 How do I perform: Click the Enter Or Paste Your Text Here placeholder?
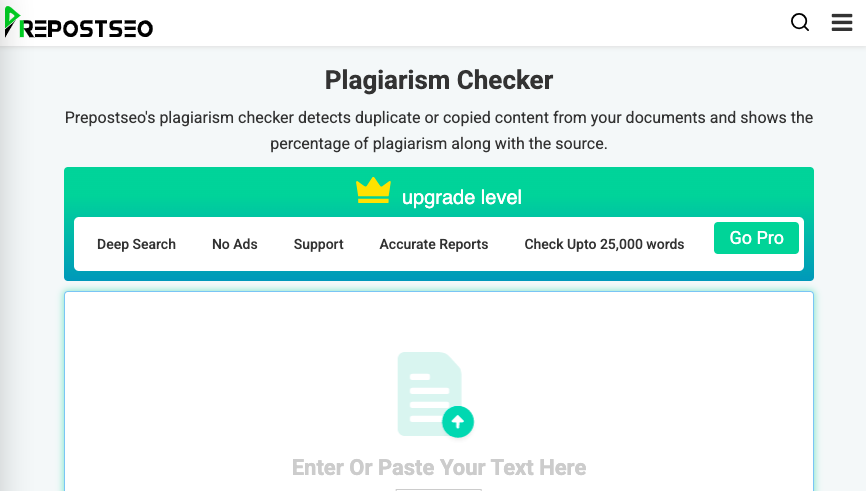[439, 468]
